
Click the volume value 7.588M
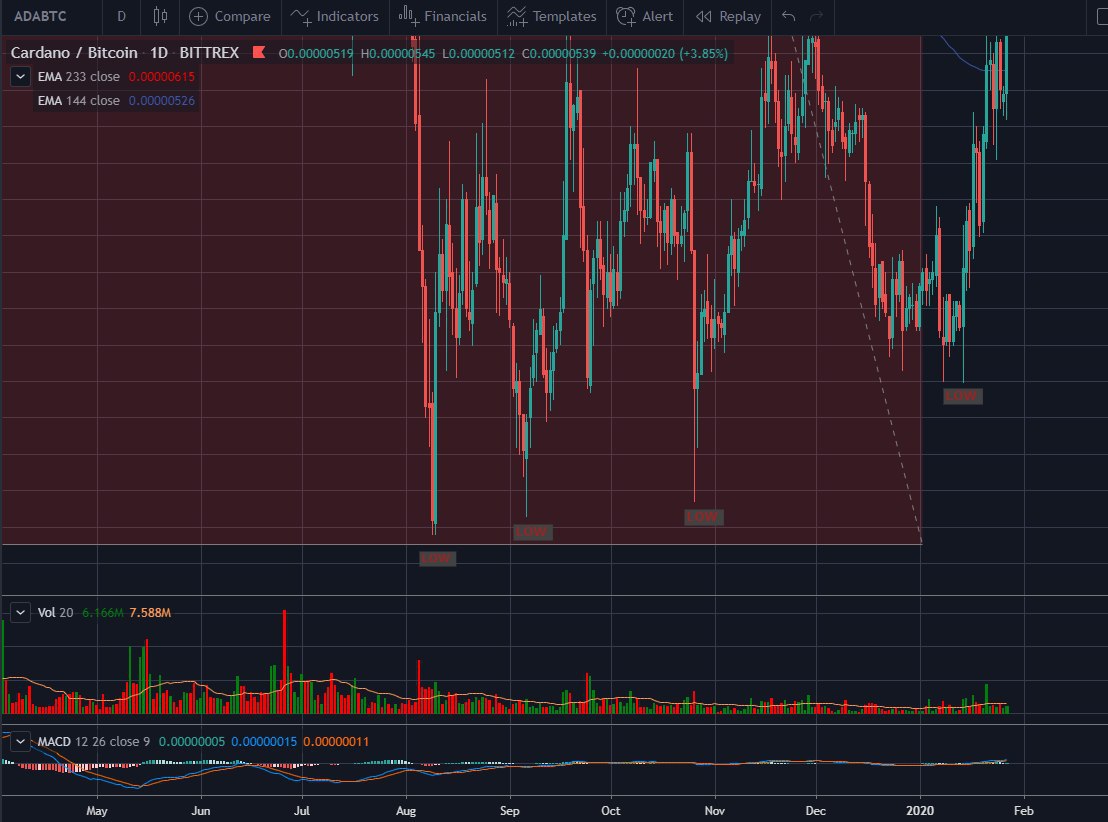point(150,612)
